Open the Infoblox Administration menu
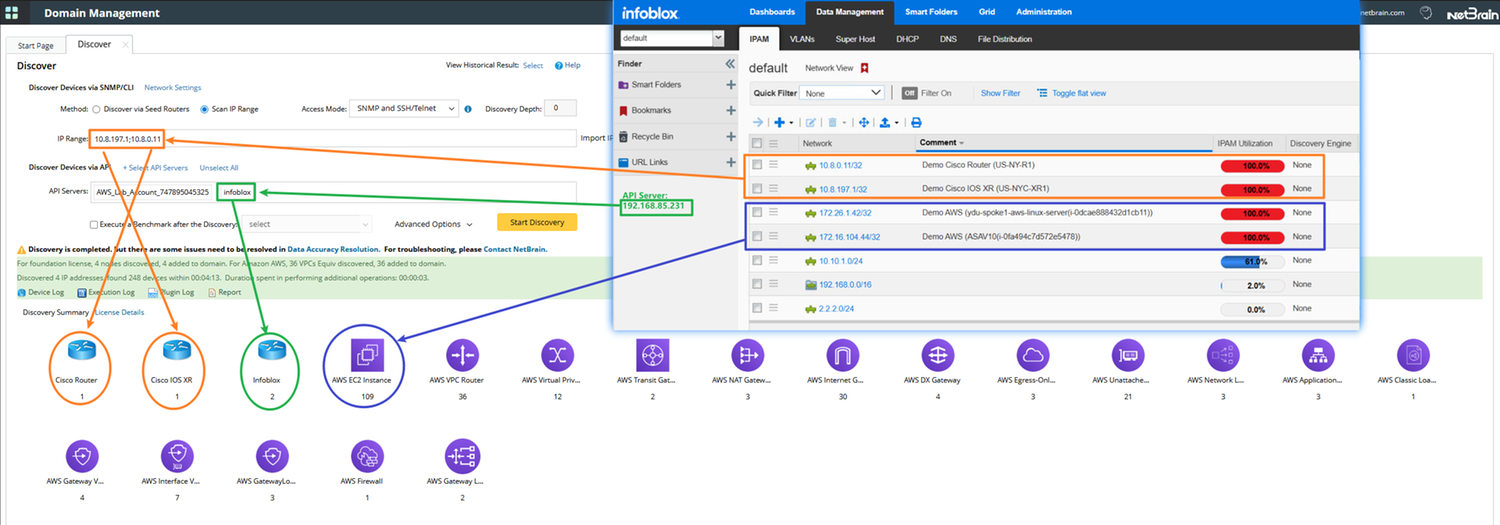 coord(1043,12)
